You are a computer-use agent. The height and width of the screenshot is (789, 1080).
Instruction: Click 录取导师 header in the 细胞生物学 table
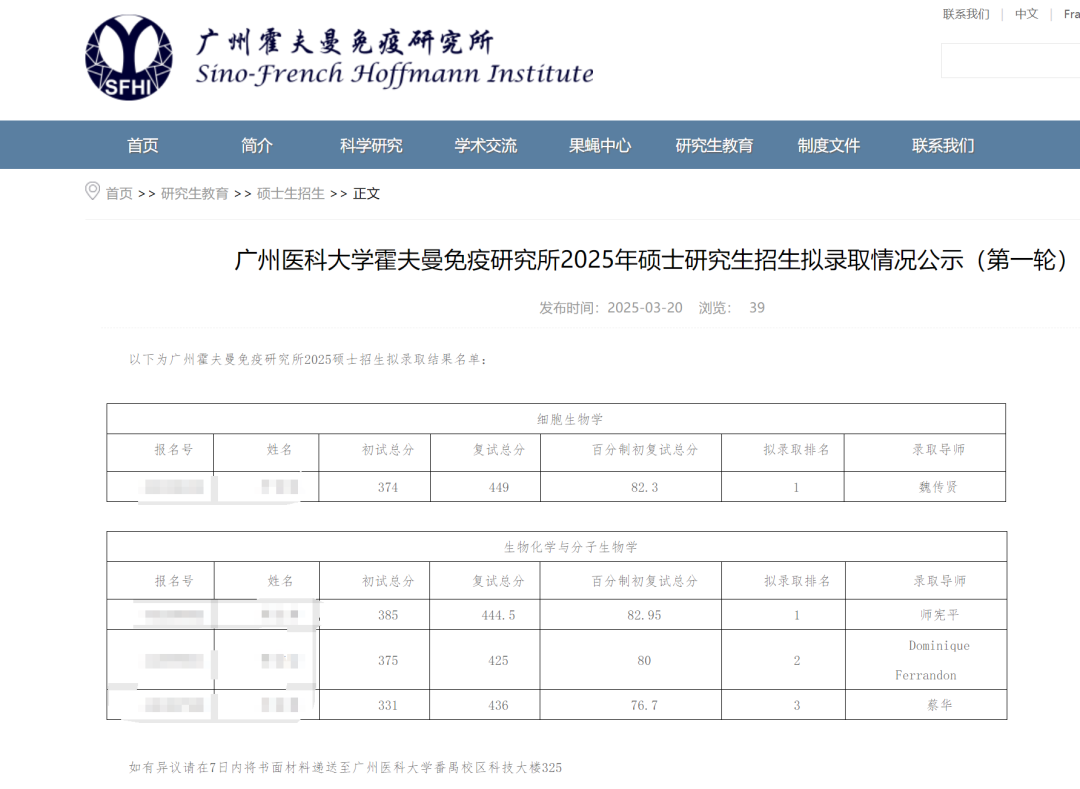tap(939, 450)
